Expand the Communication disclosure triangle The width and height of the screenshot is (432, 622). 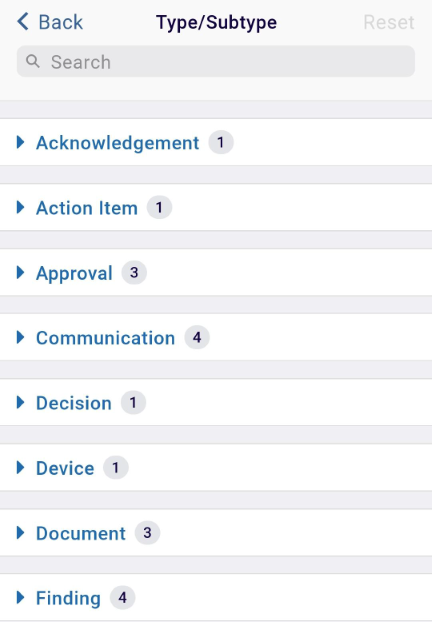(20, 338)
